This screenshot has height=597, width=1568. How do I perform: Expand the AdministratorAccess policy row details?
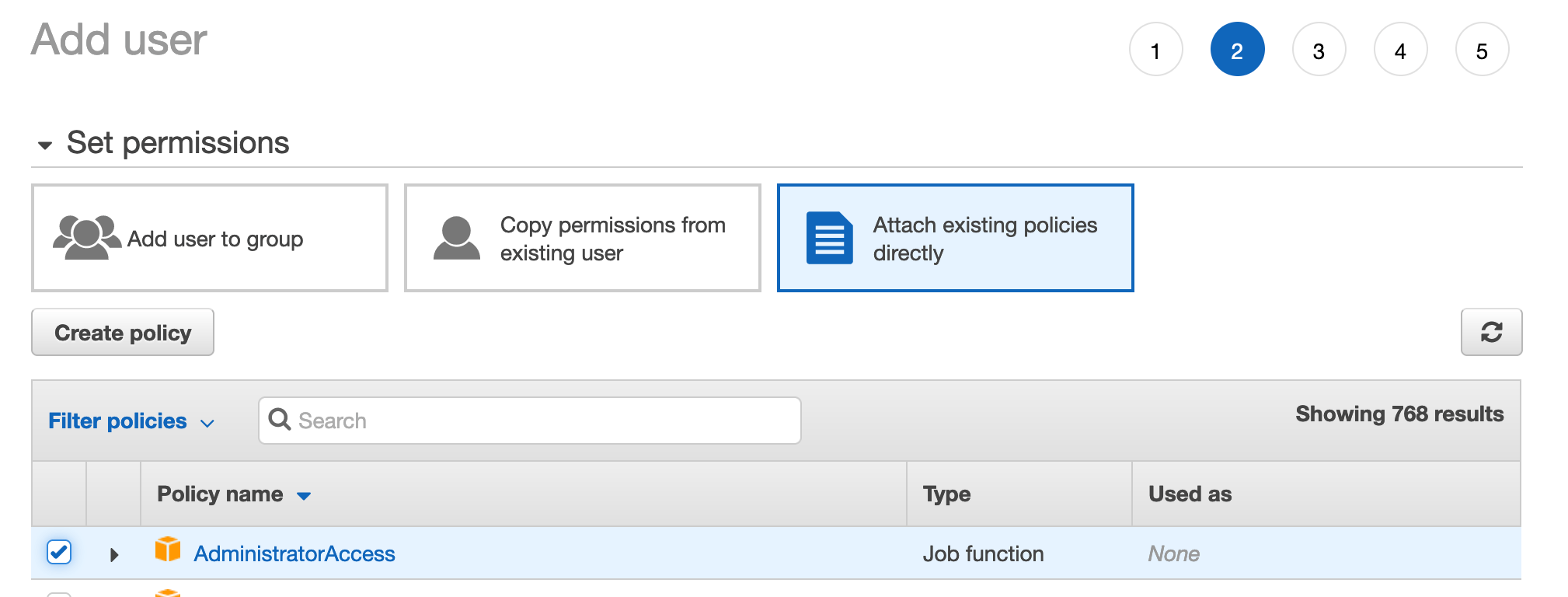pyautogui.click(x=114, y=554)
